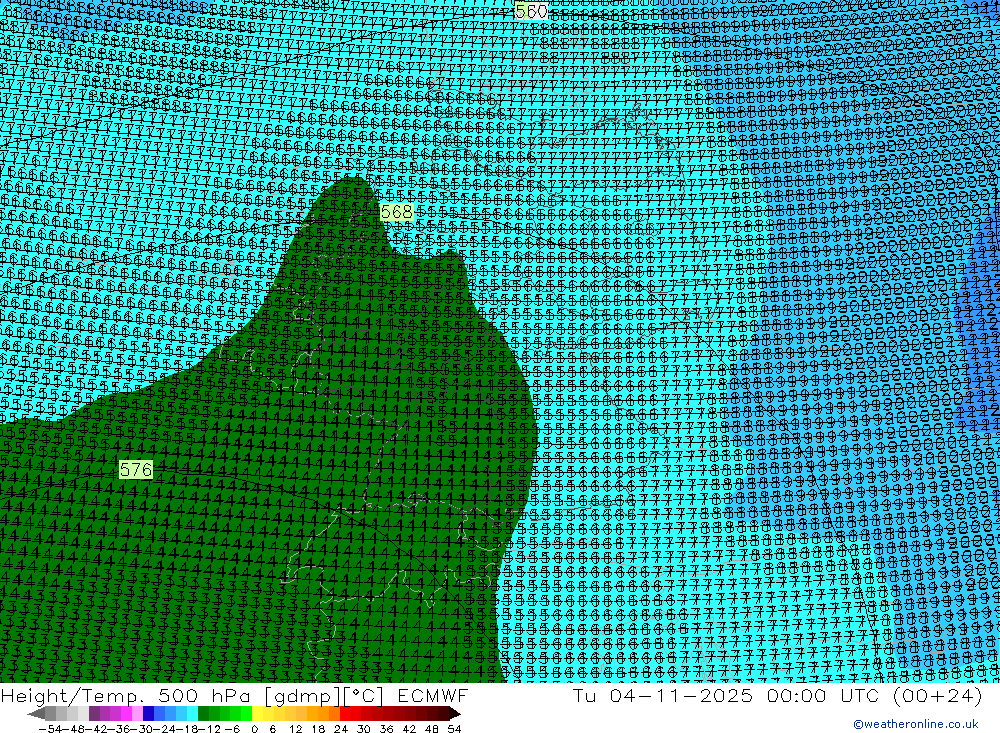Click the gray left arrow end of color scale

click(x=36, y=713)
